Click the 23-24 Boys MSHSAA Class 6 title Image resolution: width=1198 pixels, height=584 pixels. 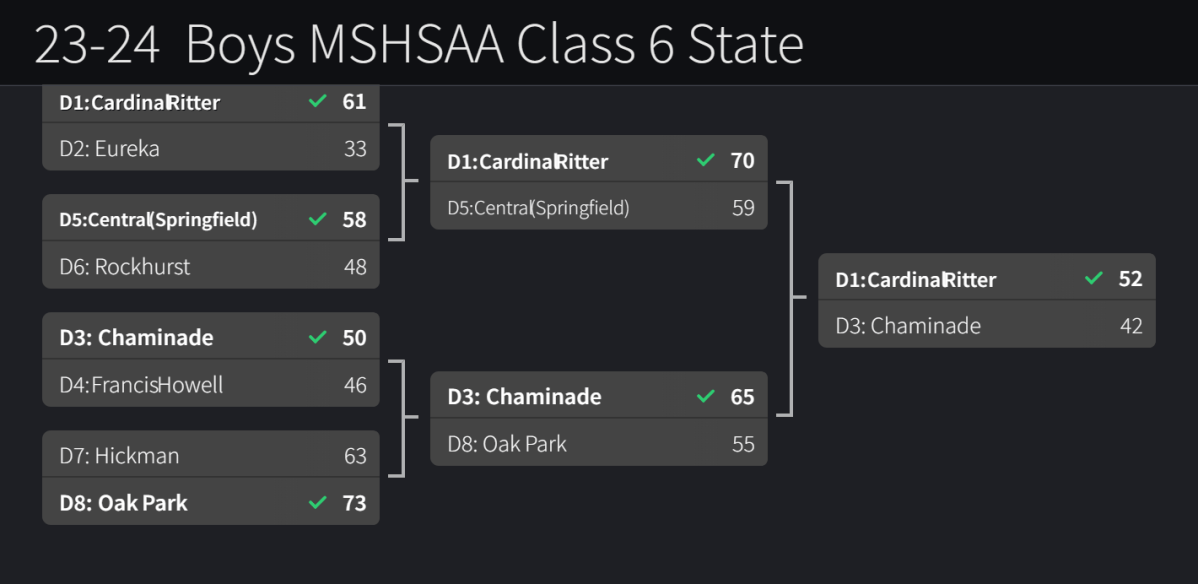click(419, 44)
